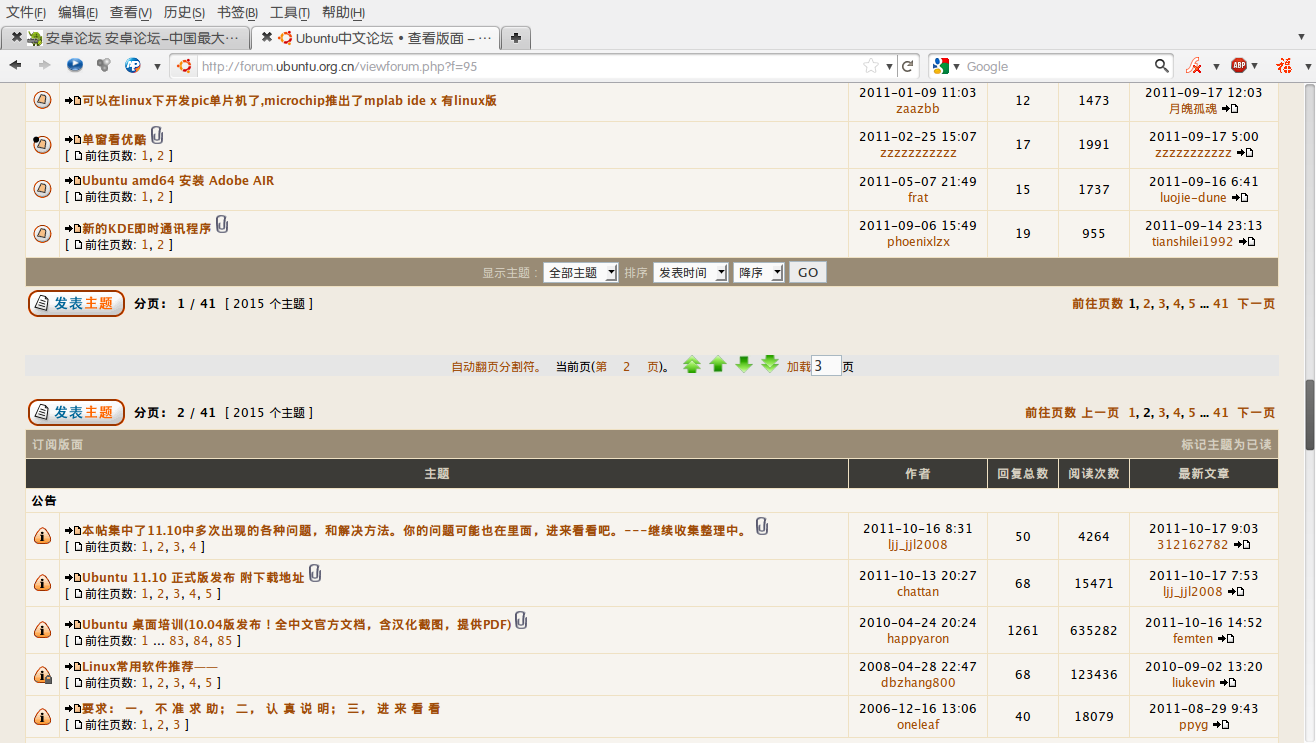Image resolution: width=1316 pixels, height=743 pixels.
Task: Click the Ubuntu site identity icon in the address bar
Action: pos(184,66)
